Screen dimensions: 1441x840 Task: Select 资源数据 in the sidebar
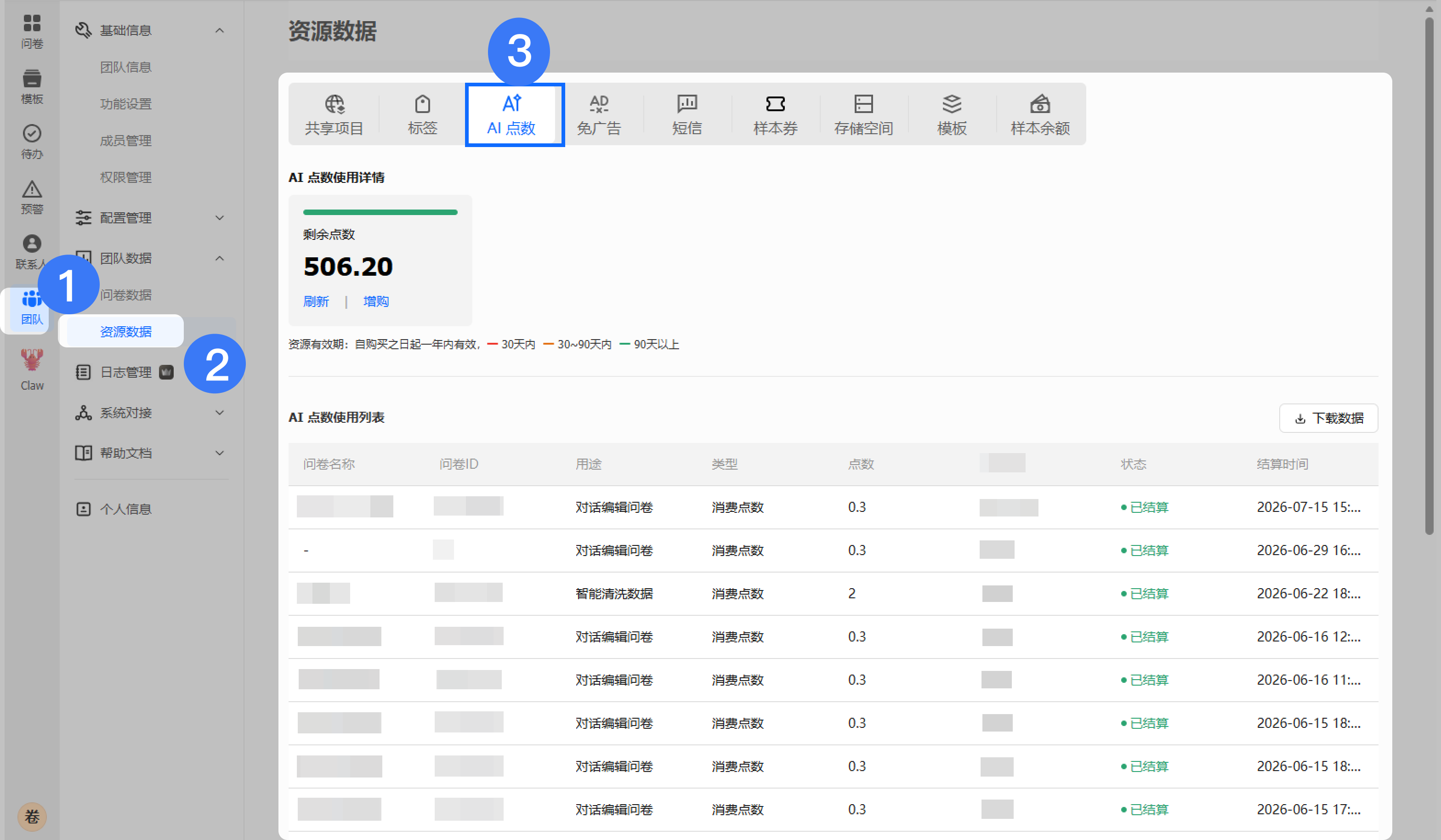(126, 332)
